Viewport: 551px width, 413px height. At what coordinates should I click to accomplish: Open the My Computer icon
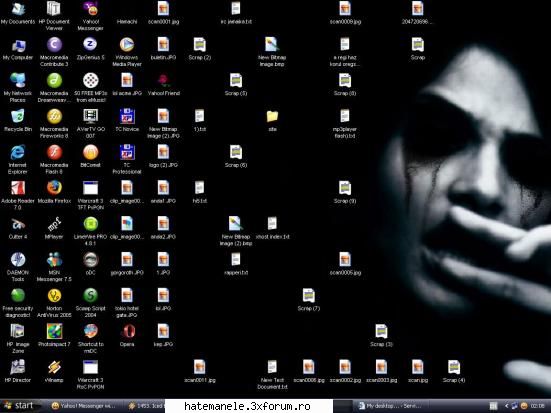click(18, 49)
